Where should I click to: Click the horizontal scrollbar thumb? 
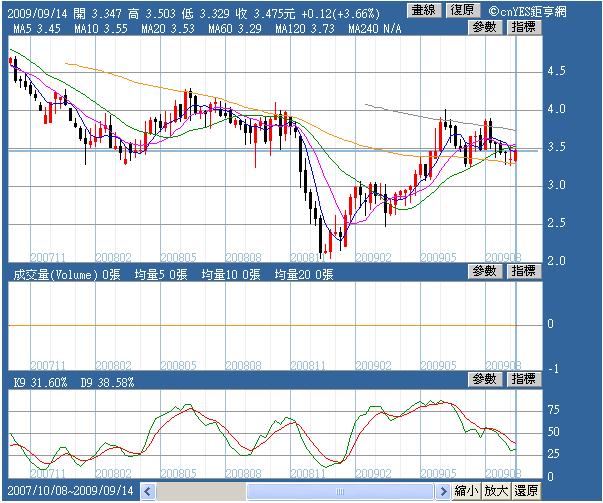pyautogui.click(x=340, y=491)
